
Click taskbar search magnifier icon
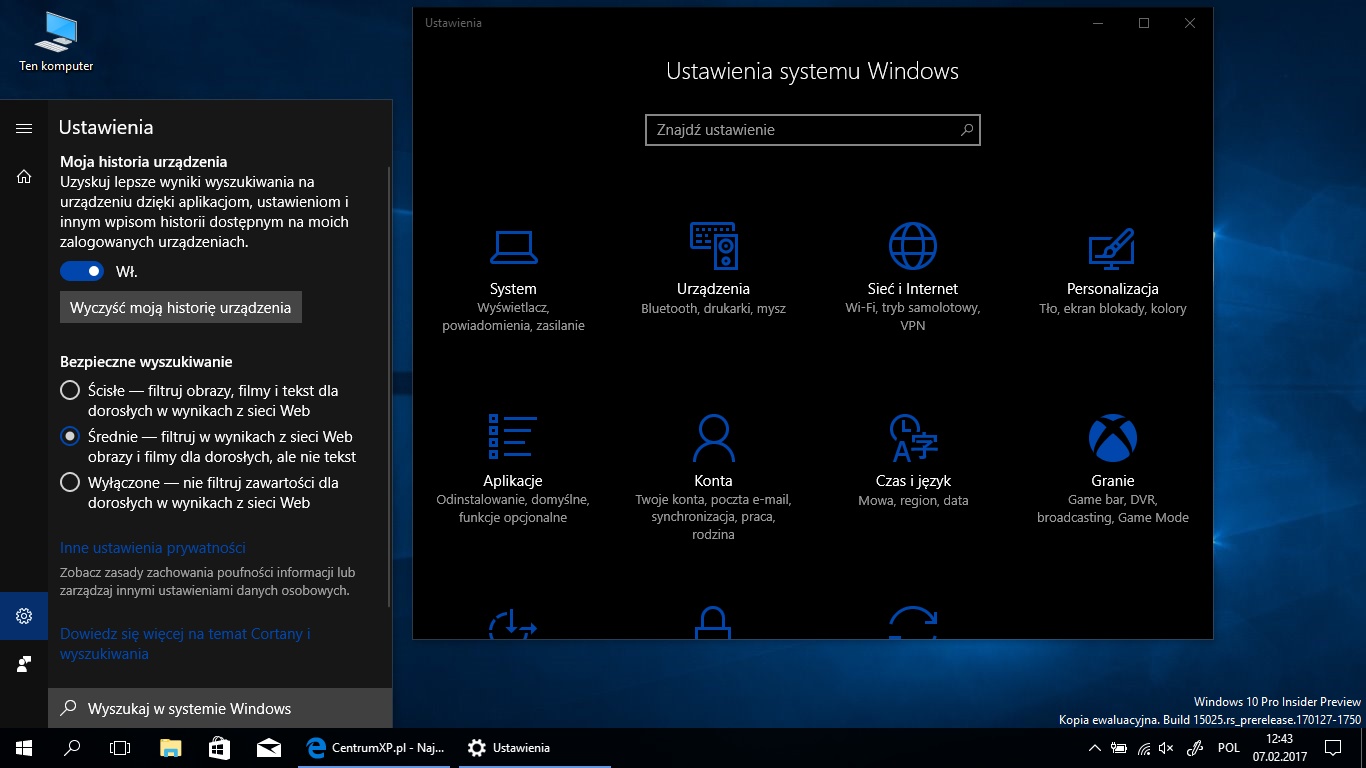coord(72,747)
